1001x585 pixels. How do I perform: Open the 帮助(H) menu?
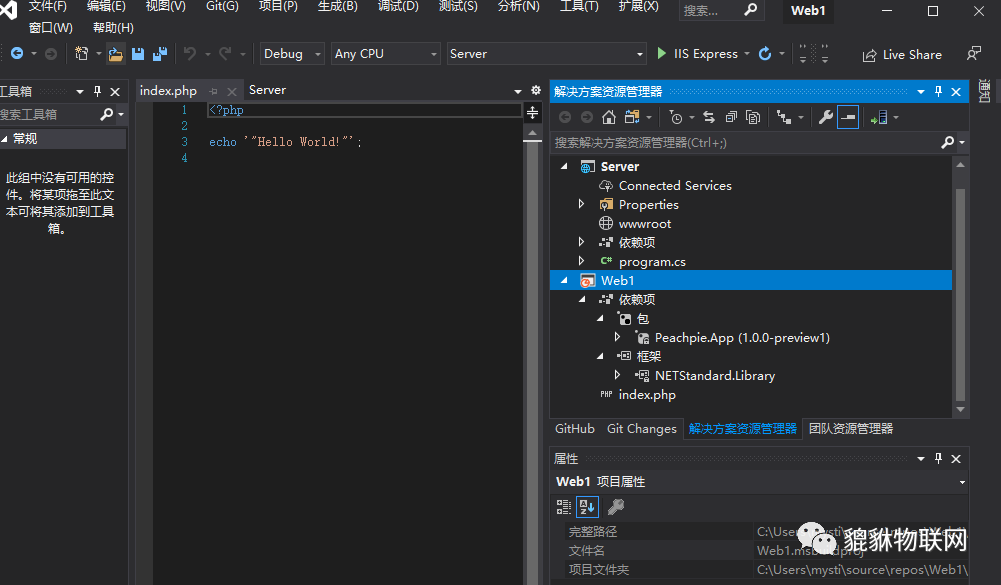click(x=113, y=27)
